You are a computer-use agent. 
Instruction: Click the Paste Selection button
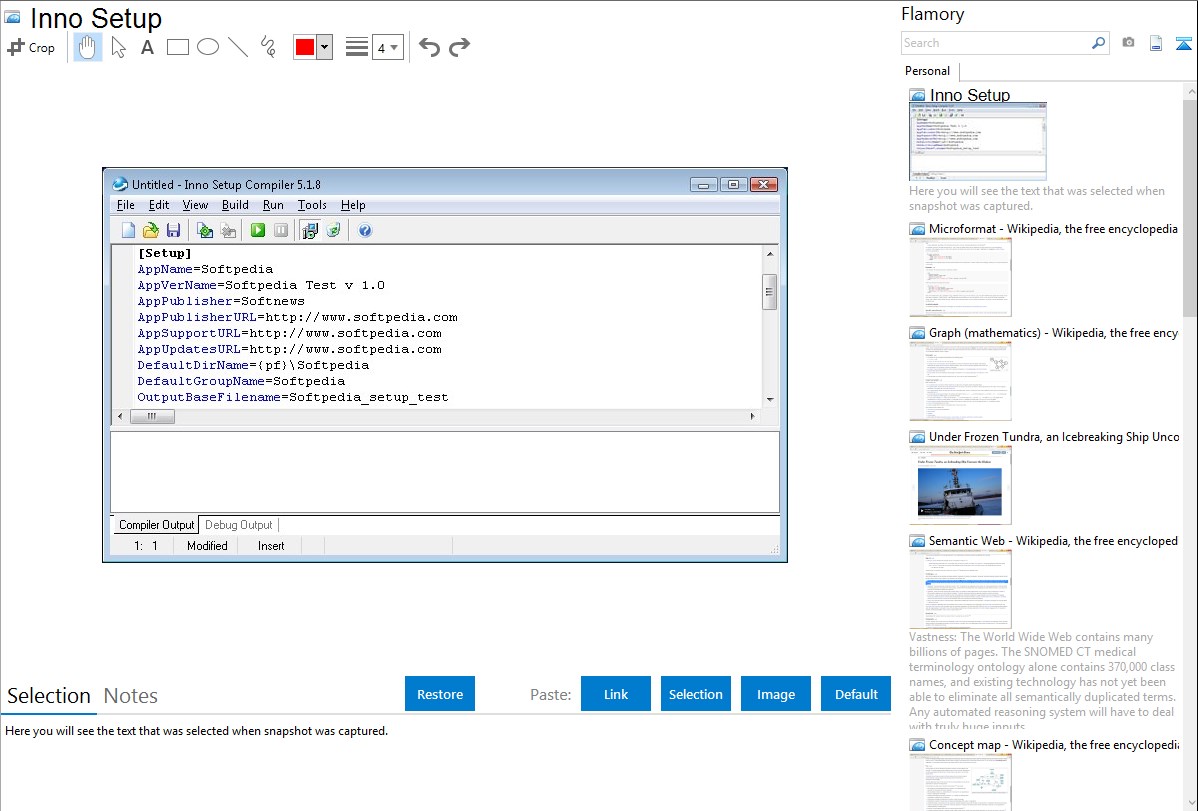coord(696,694)
